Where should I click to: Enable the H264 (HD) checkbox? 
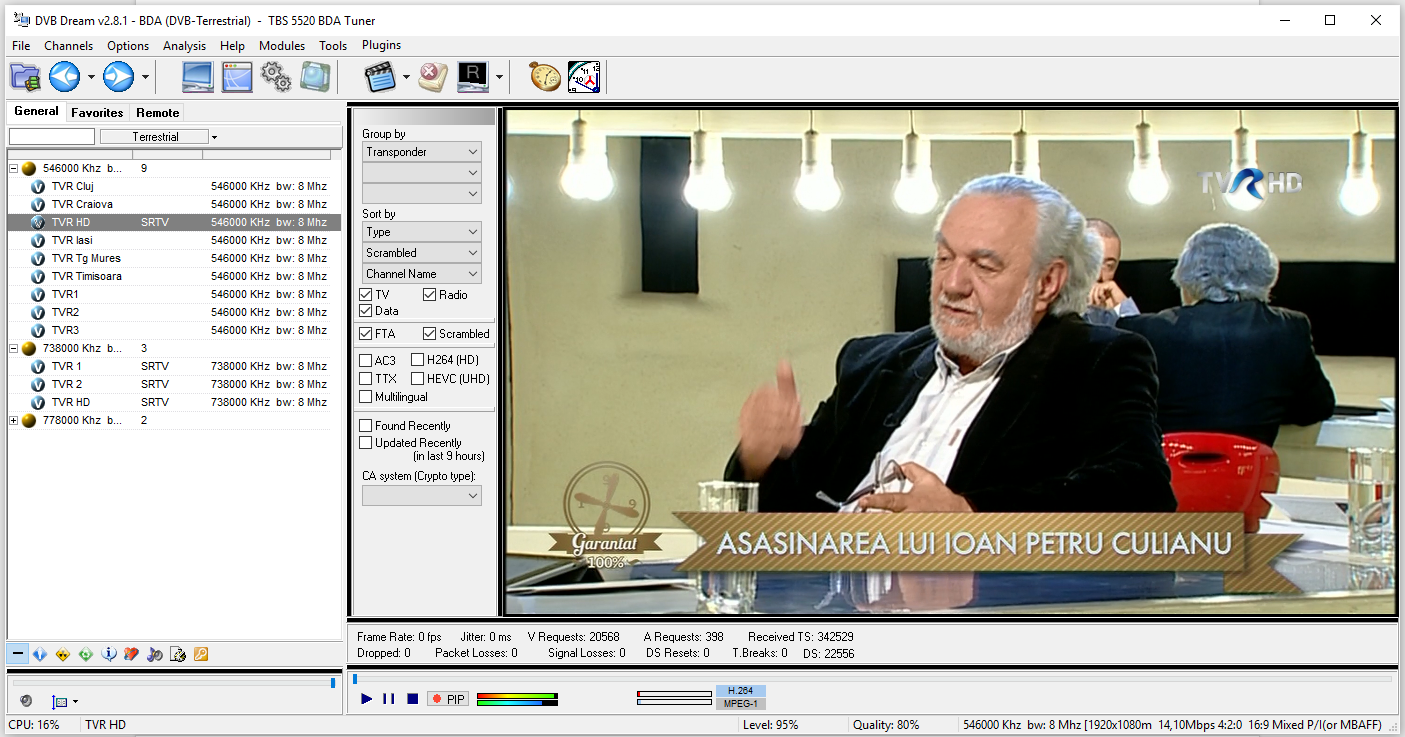(419, 360)
